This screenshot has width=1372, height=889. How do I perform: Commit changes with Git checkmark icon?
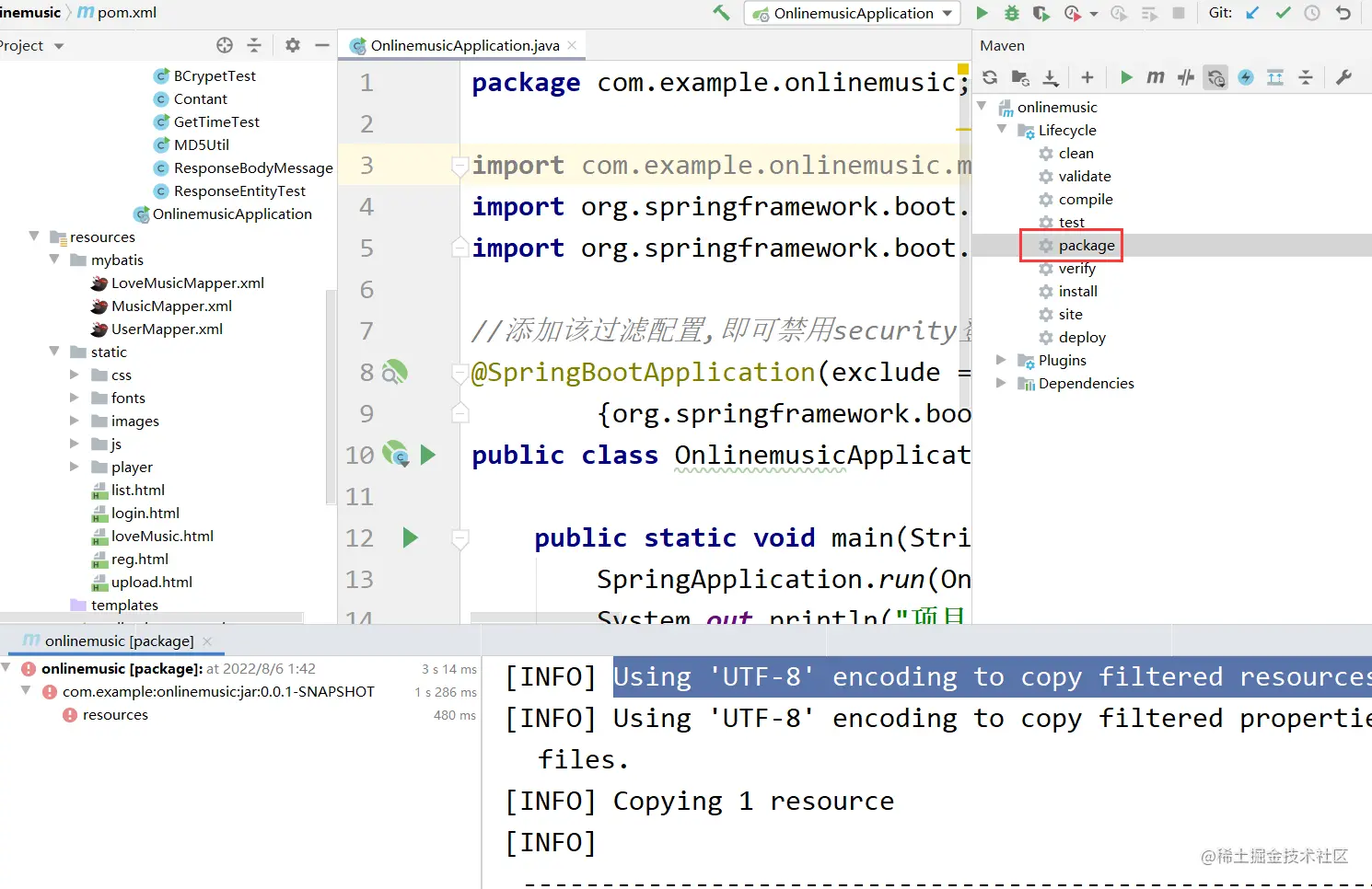[x=1283, y=13]
